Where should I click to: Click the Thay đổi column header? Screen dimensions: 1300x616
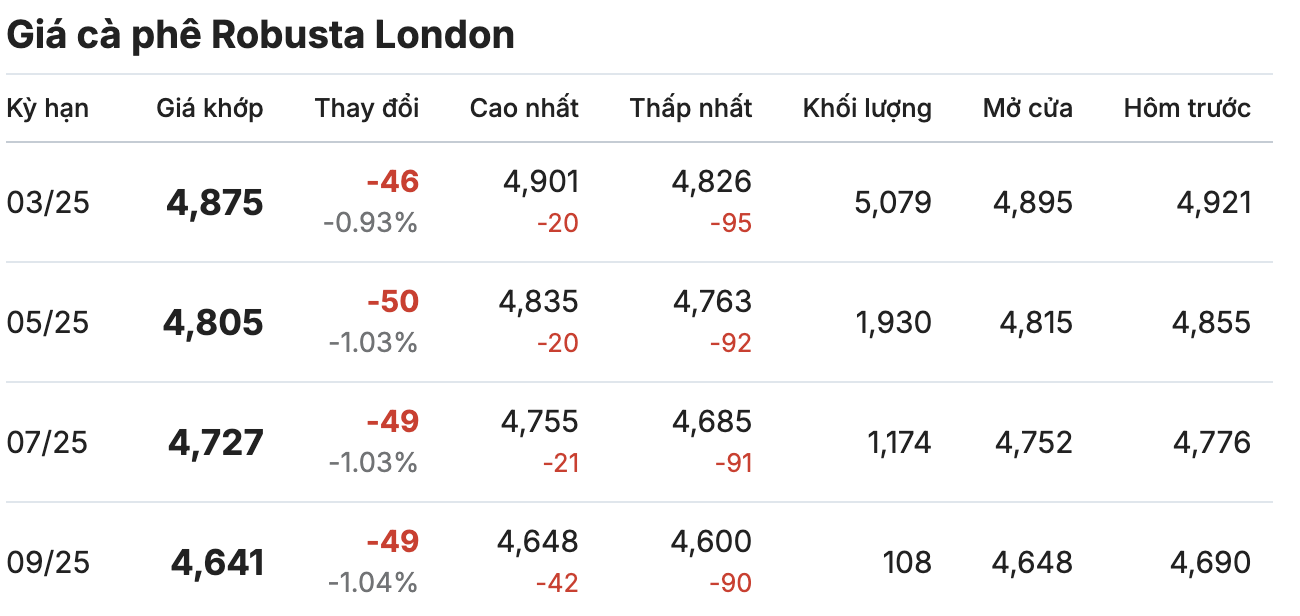tap(367, 108)
